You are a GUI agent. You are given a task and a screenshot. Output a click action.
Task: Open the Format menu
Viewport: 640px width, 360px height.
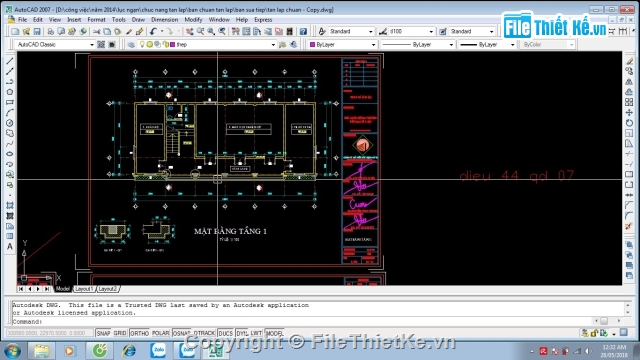coord(96,20)
